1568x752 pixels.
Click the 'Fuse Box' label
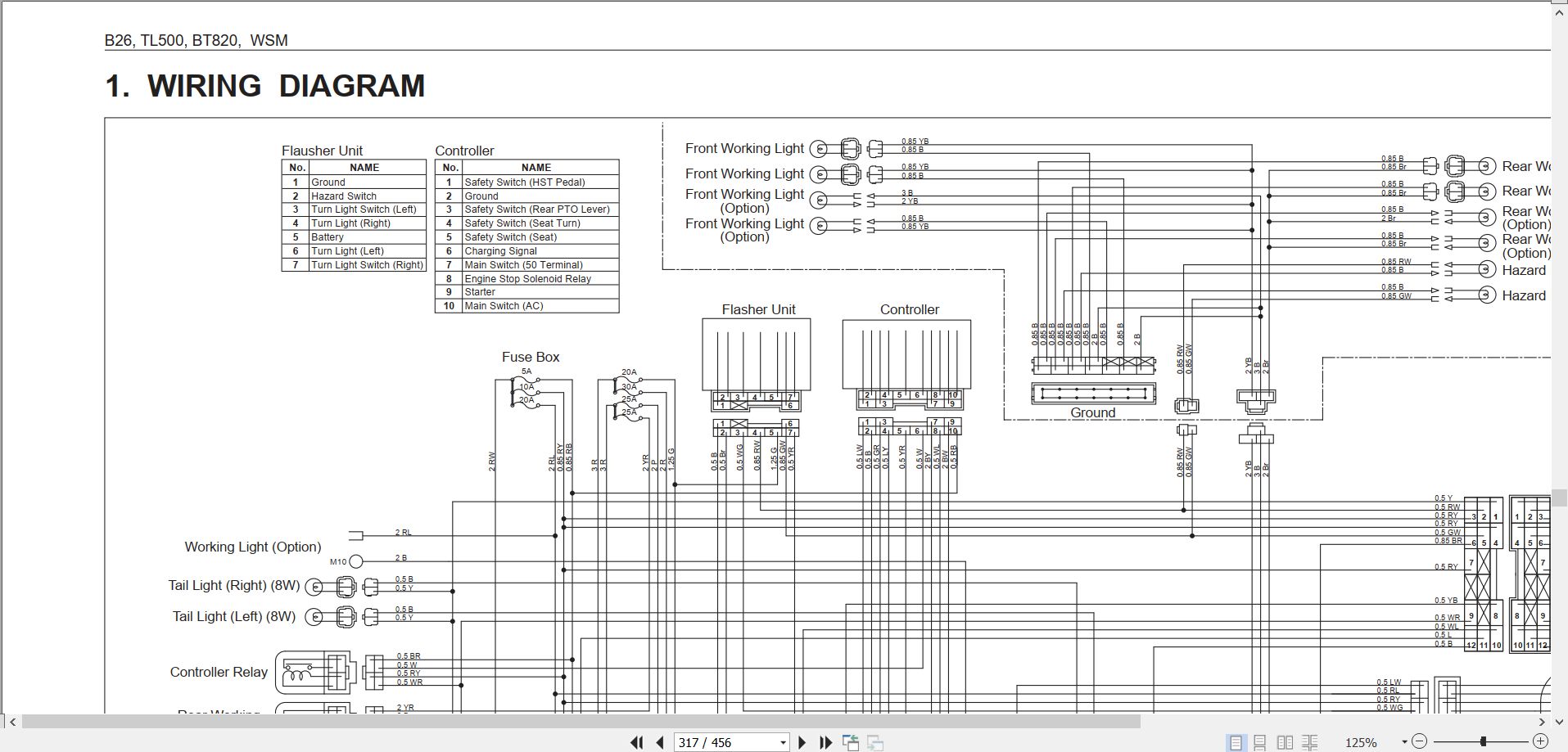pyautogui.click(x=531, y=357)
